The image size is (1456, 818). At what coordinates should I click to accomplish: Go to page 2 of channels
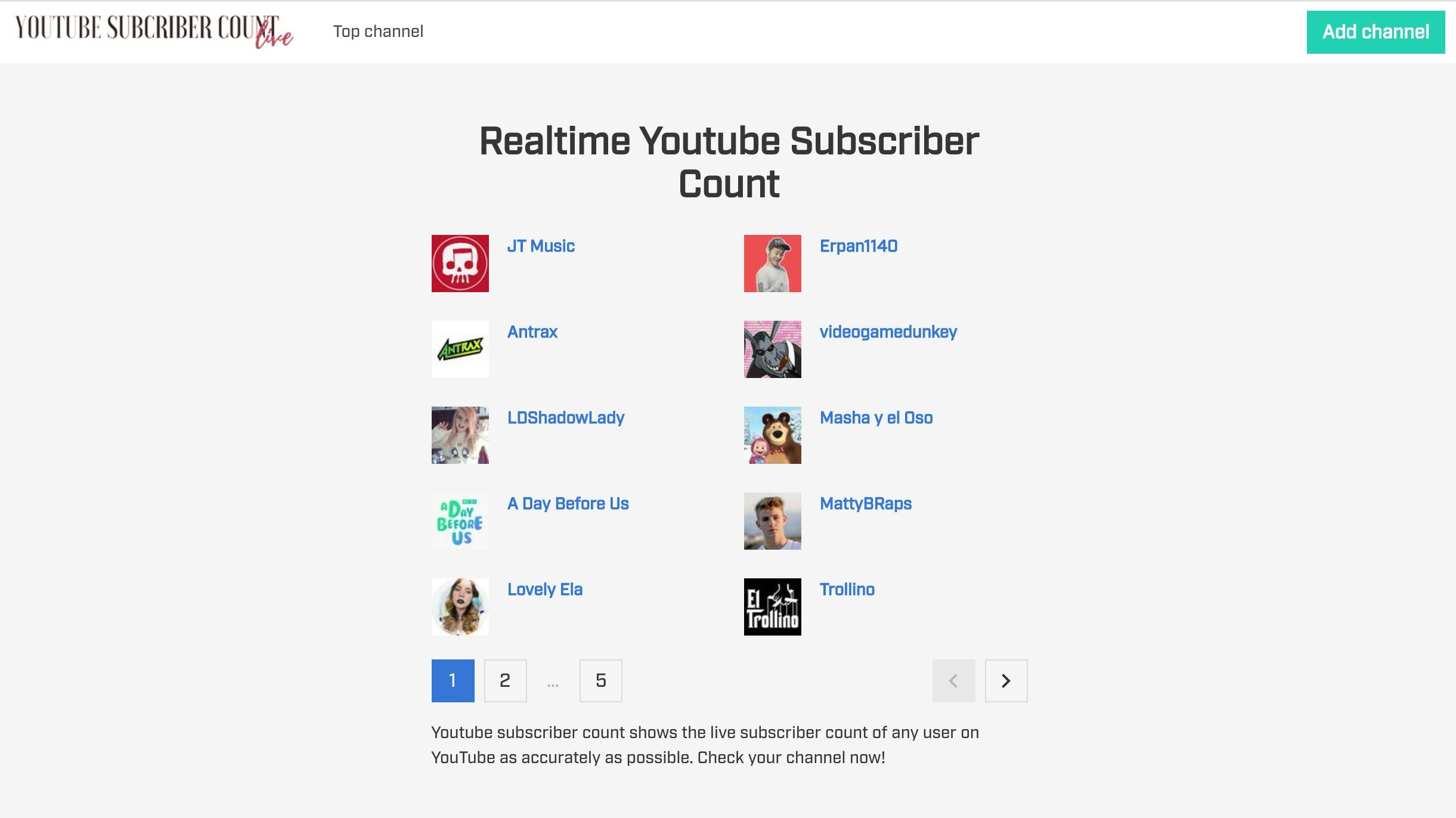505,680
